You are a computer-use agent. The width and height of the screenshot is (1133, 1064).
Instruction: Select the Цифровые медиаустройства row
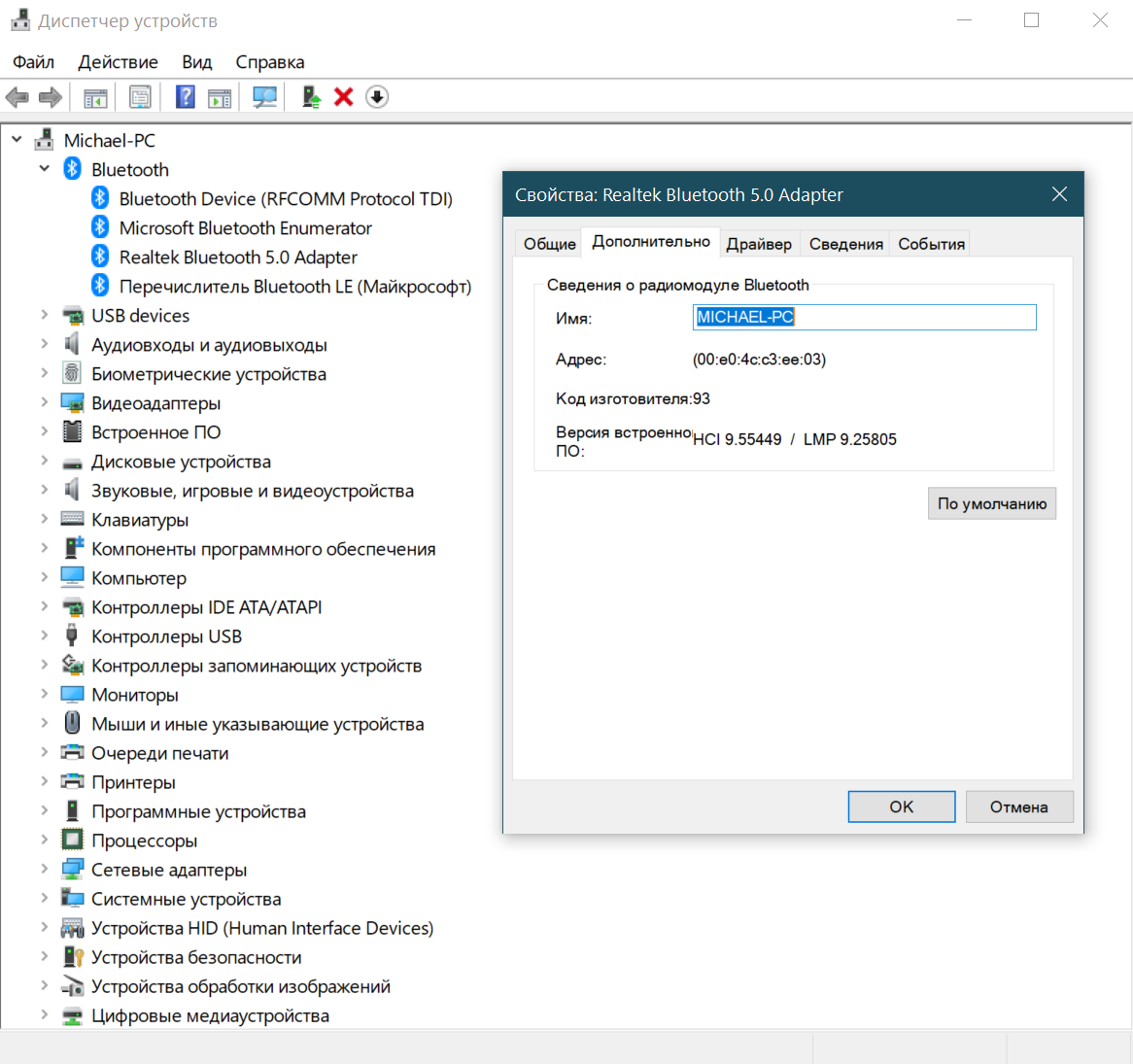(x=210, y=1014)
